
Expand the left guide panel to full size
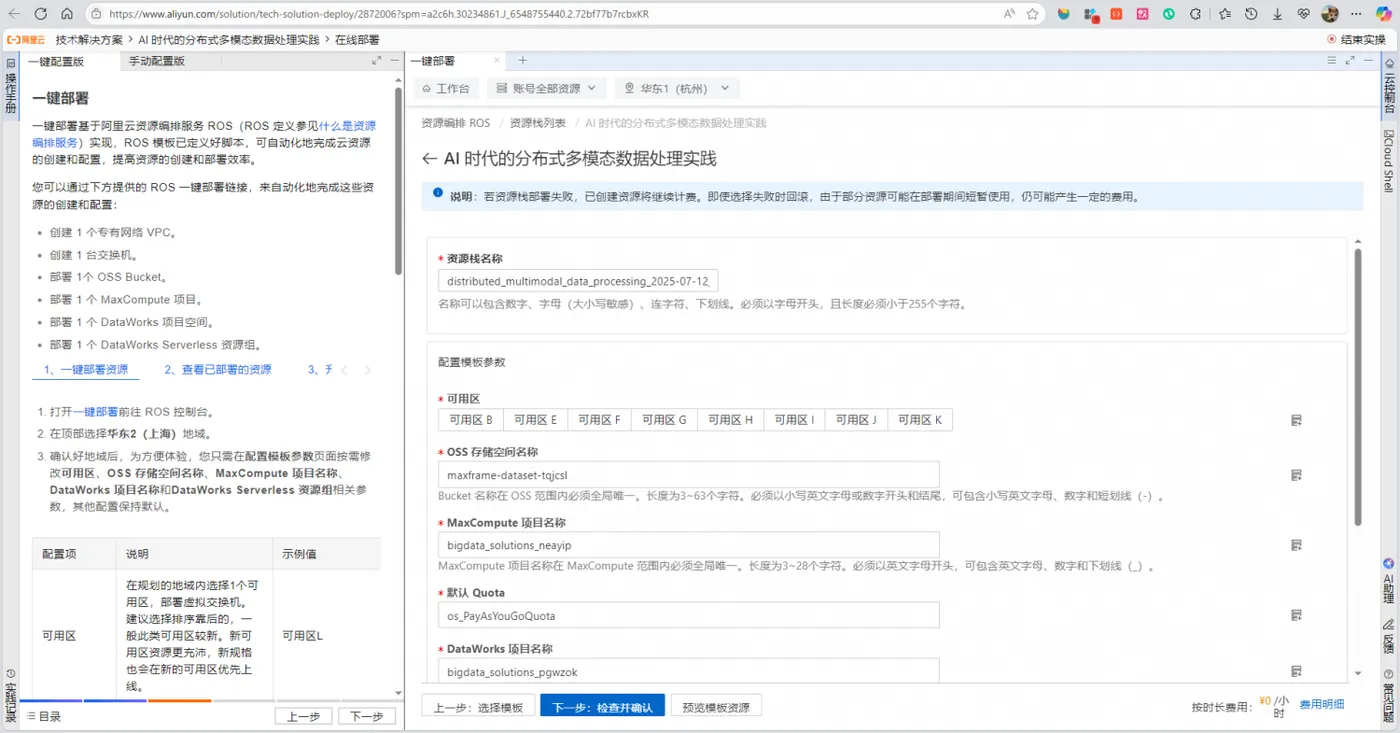pyautogui.click(x=377, y=61)
